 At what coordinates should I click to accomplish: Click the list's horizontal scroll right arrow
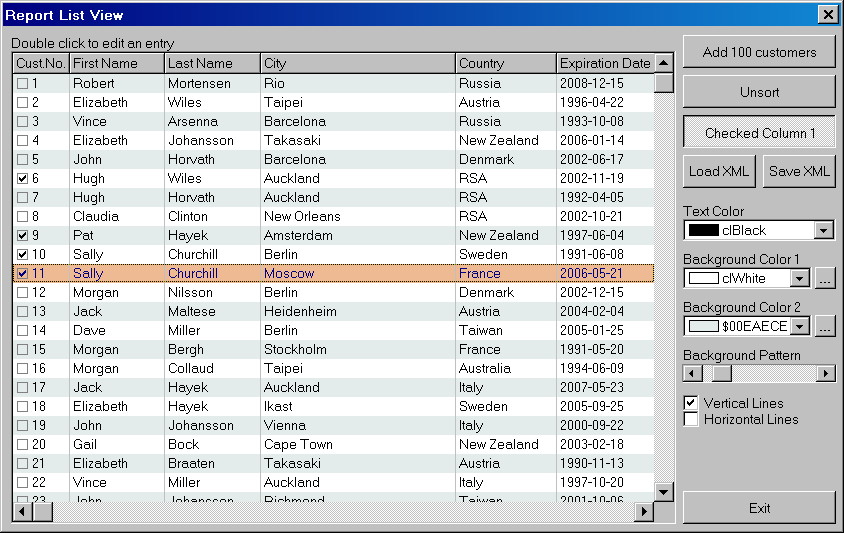[x=644, y=512]
